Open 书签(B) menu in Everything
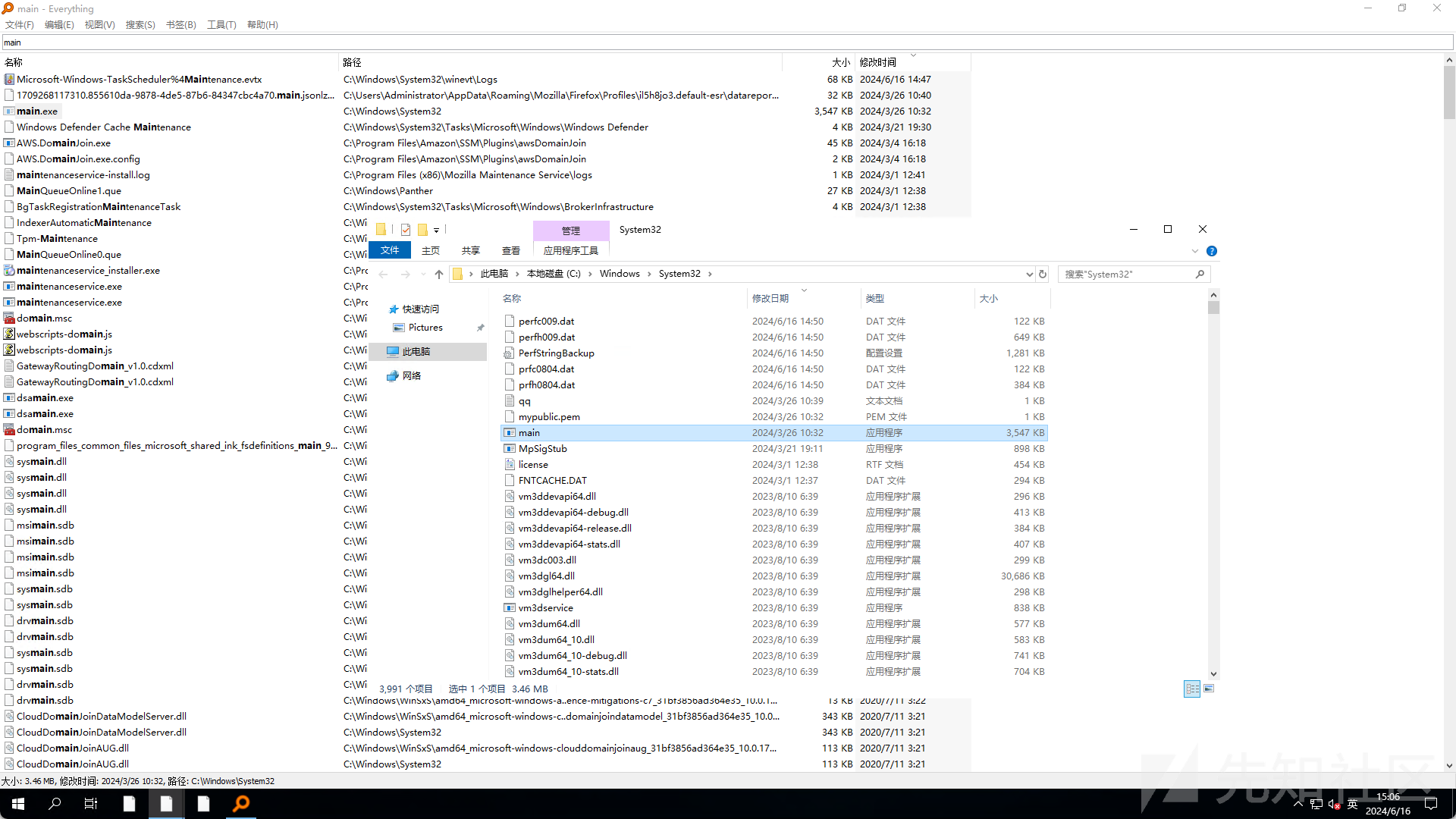This screenshot has height=819, width=1456. tap(181, 25)
